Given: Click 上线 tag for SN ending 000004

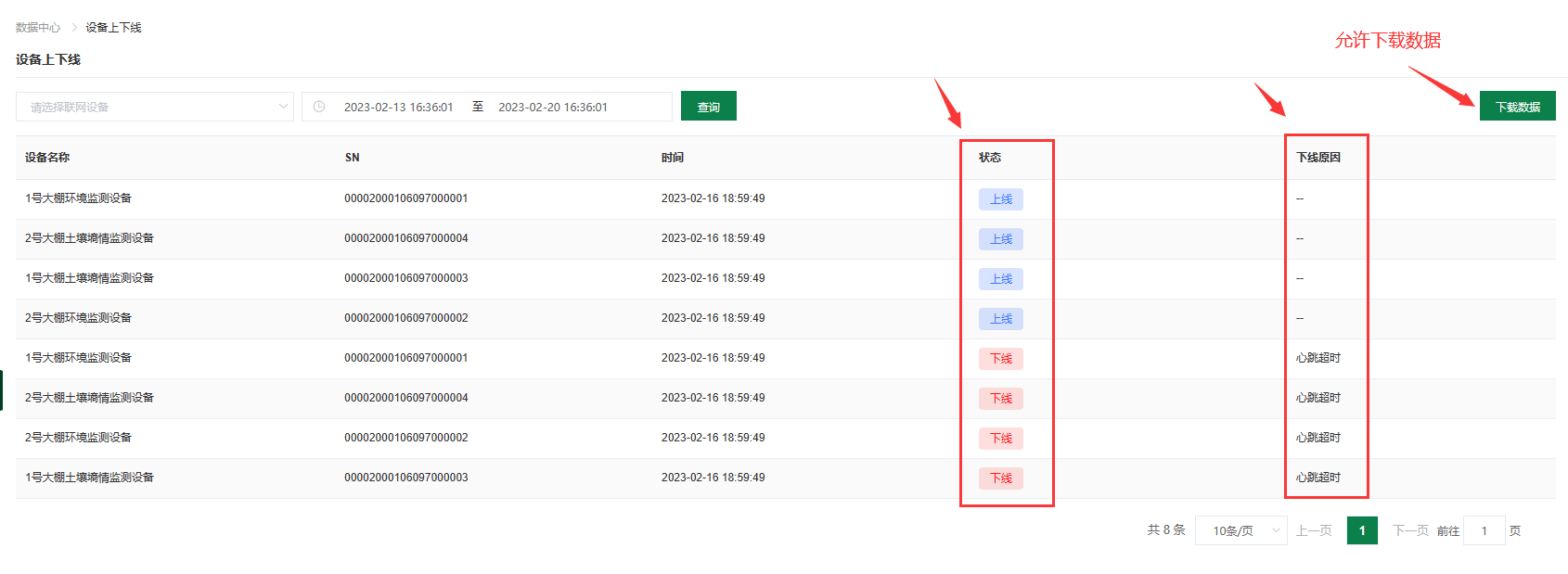Looking at the screenshot, I should [x=1001, y=239].
